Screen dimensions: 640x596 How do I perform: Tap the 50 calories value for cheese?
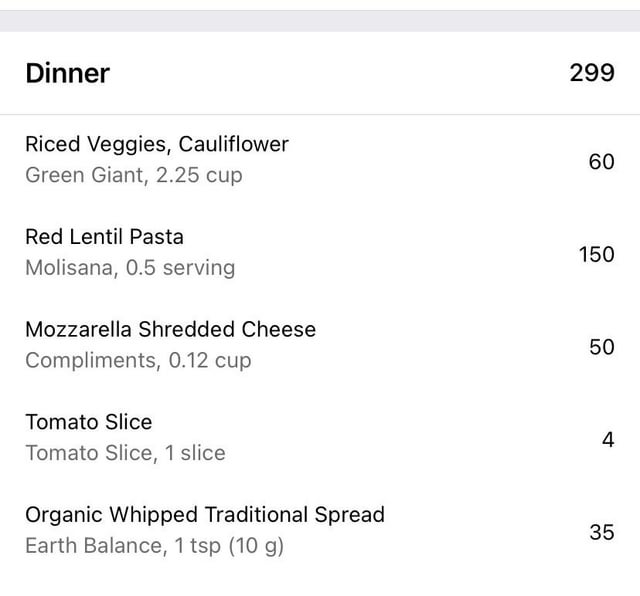(601, 347)
